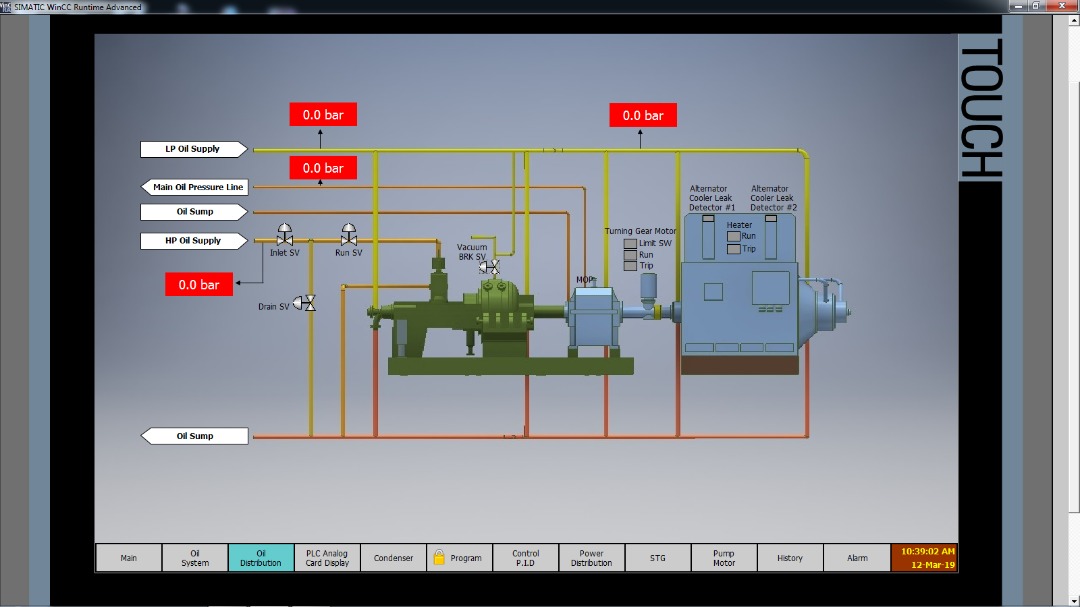Open the Alarm screen
The image size is (1080, 607).
[x=857, y=558]
